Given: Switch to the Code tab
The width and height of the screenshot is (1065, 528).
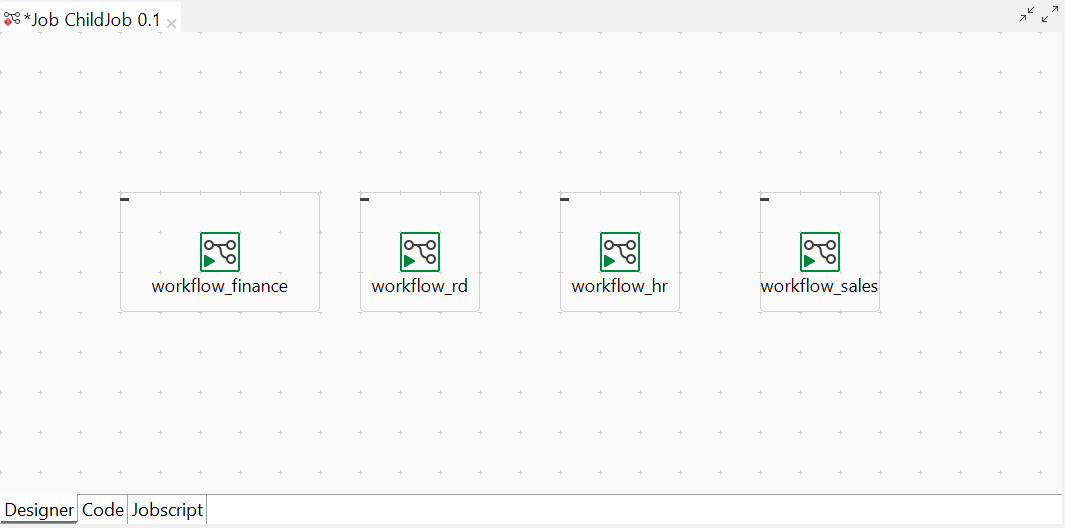Looking at the screenshot, I should tap(103, 510).
